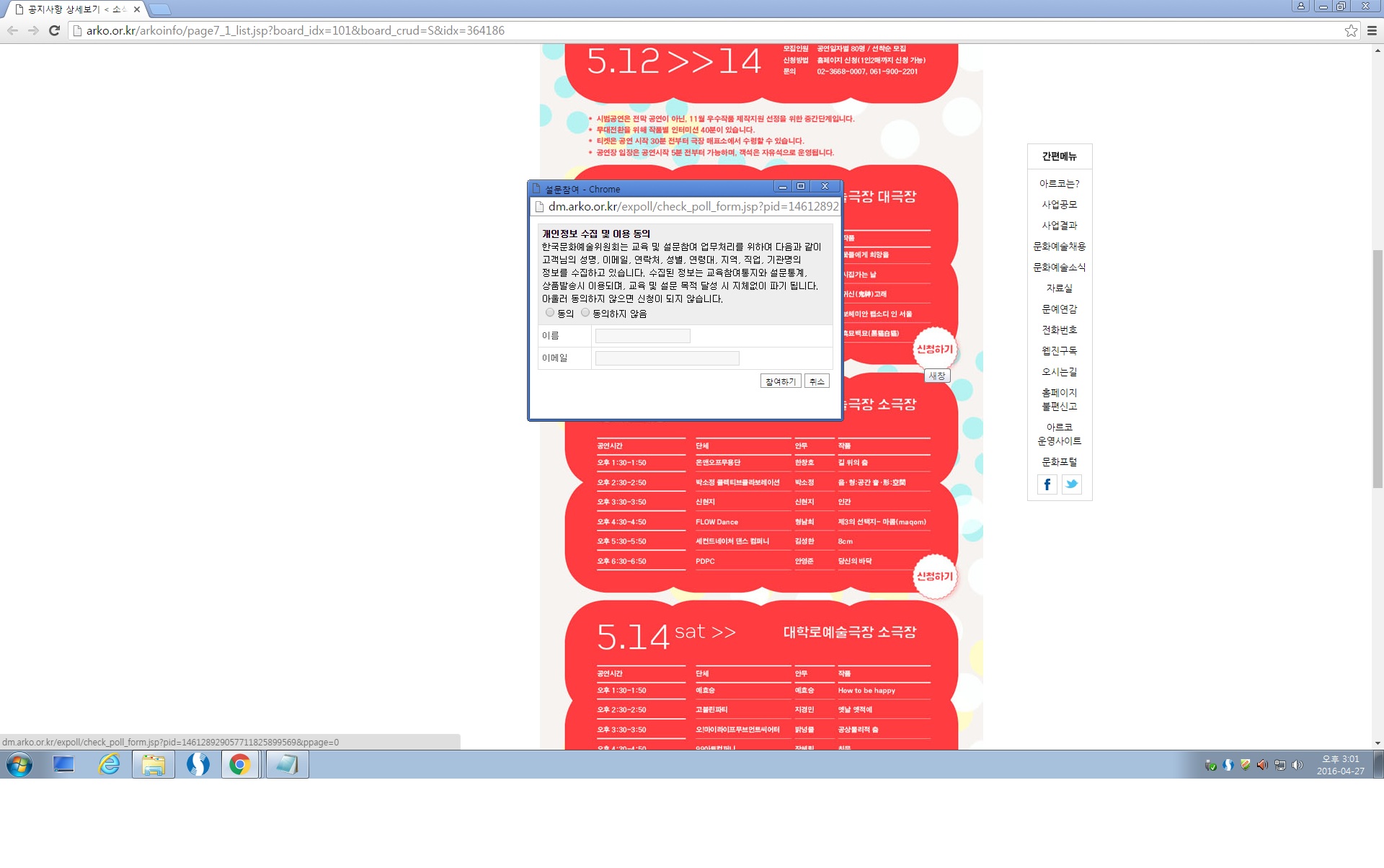Open 자료실 in the quick menu
Screen dimensions: 1384x868
pyautogui.click(x=1060, y=288)
